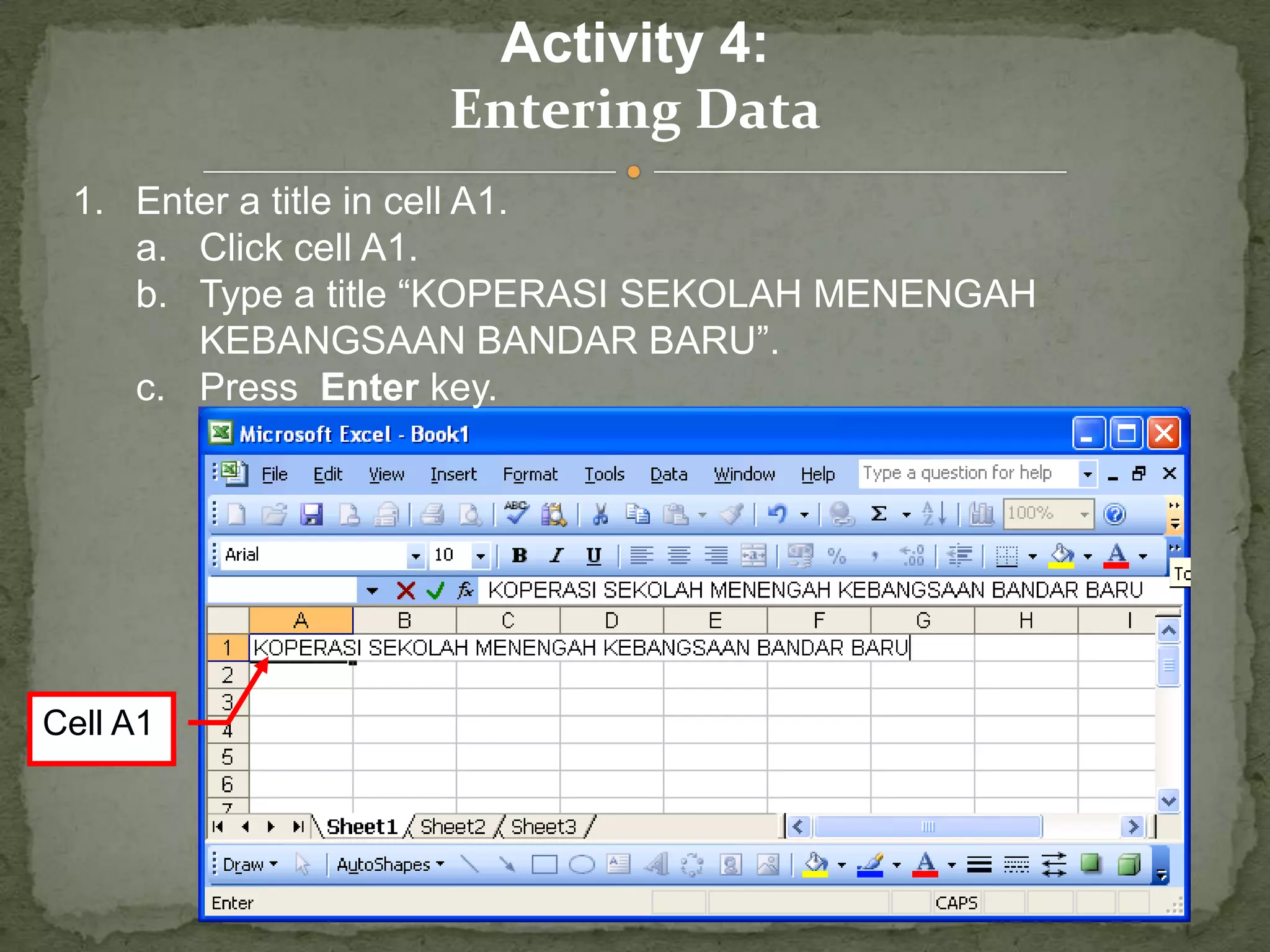1270x952 pixels.
Task: Click the Paste clipboard icon
Action: (676, 514)
